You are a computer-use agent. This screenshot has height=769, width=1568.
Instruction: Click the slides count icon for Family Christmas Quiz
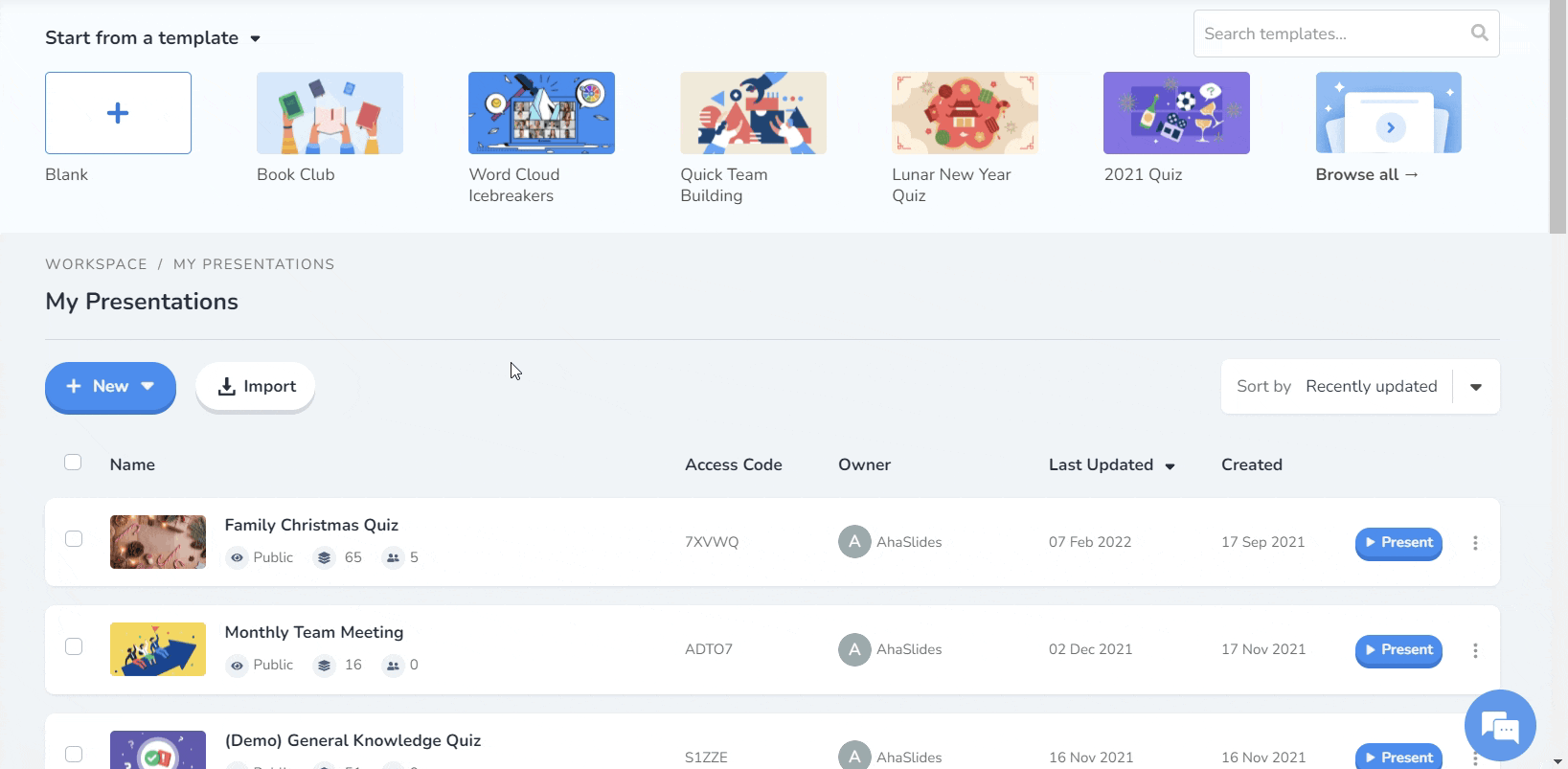(x=325, y=557)
